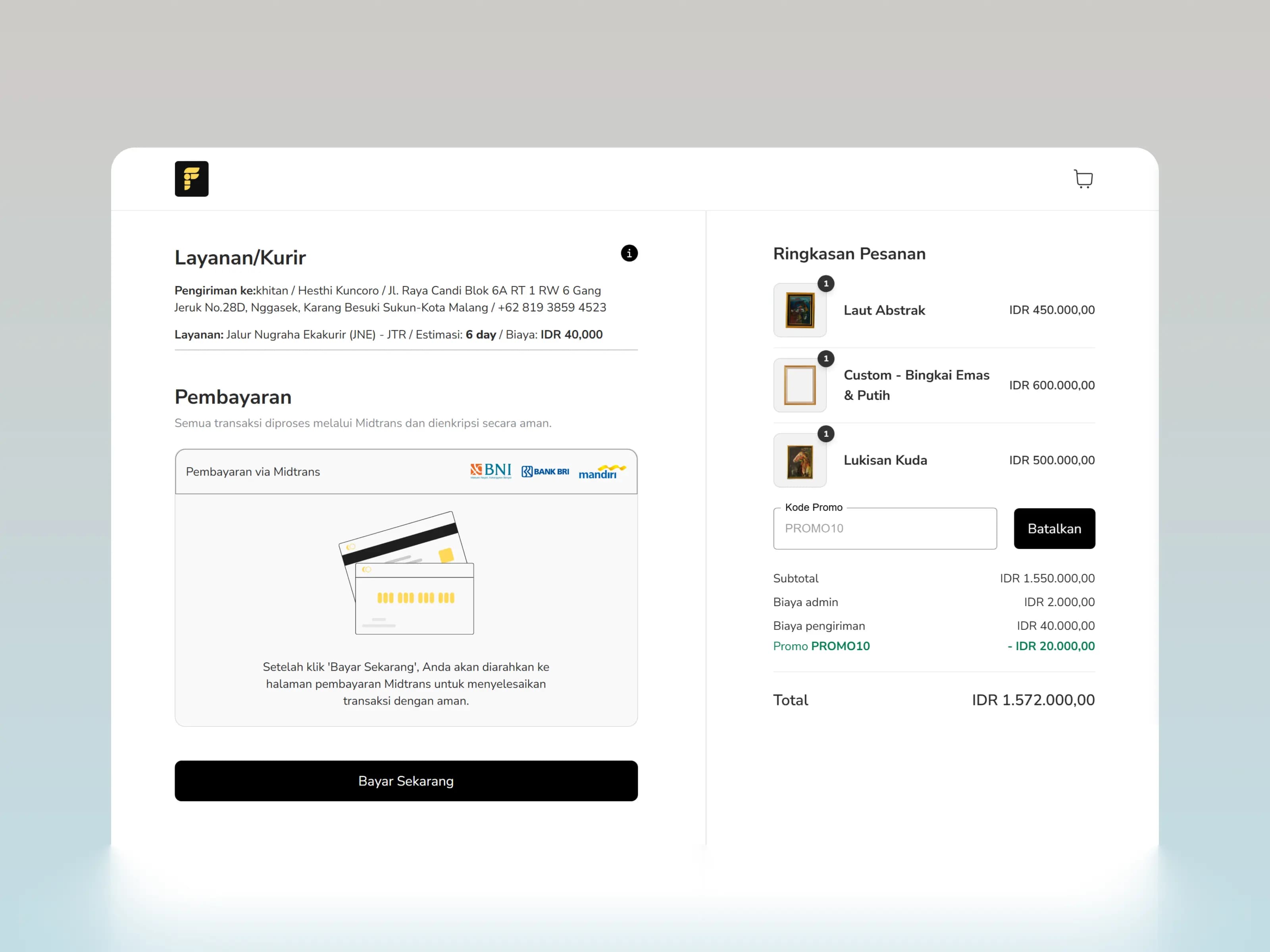Click the Subtotal label
Image resolution: width=1270 pixels, height=952 pixels.
point(795,578)
